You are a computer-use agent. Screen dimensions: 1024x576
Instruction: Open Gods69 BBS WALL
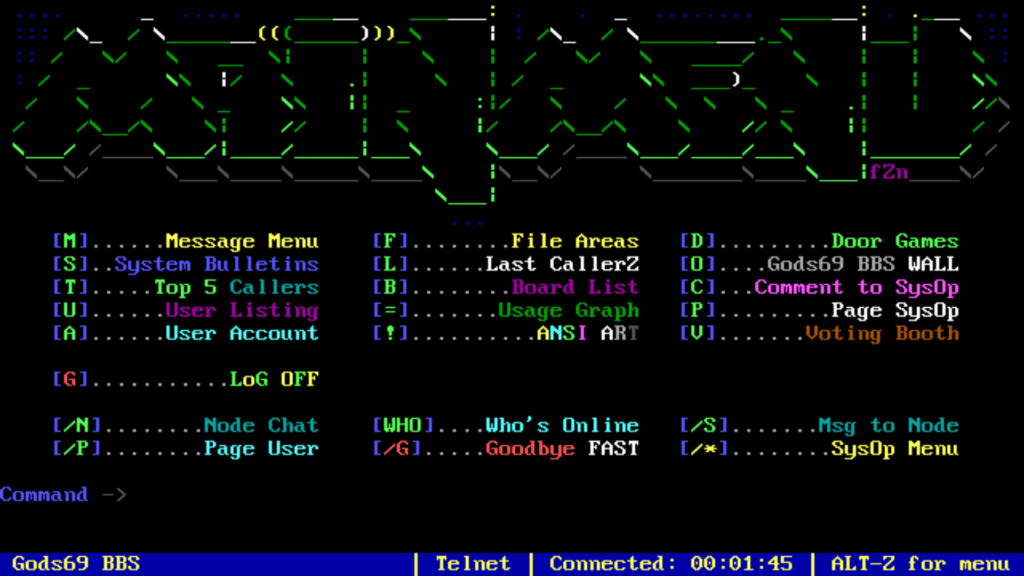pyautogui.click(x=862, y=264)
